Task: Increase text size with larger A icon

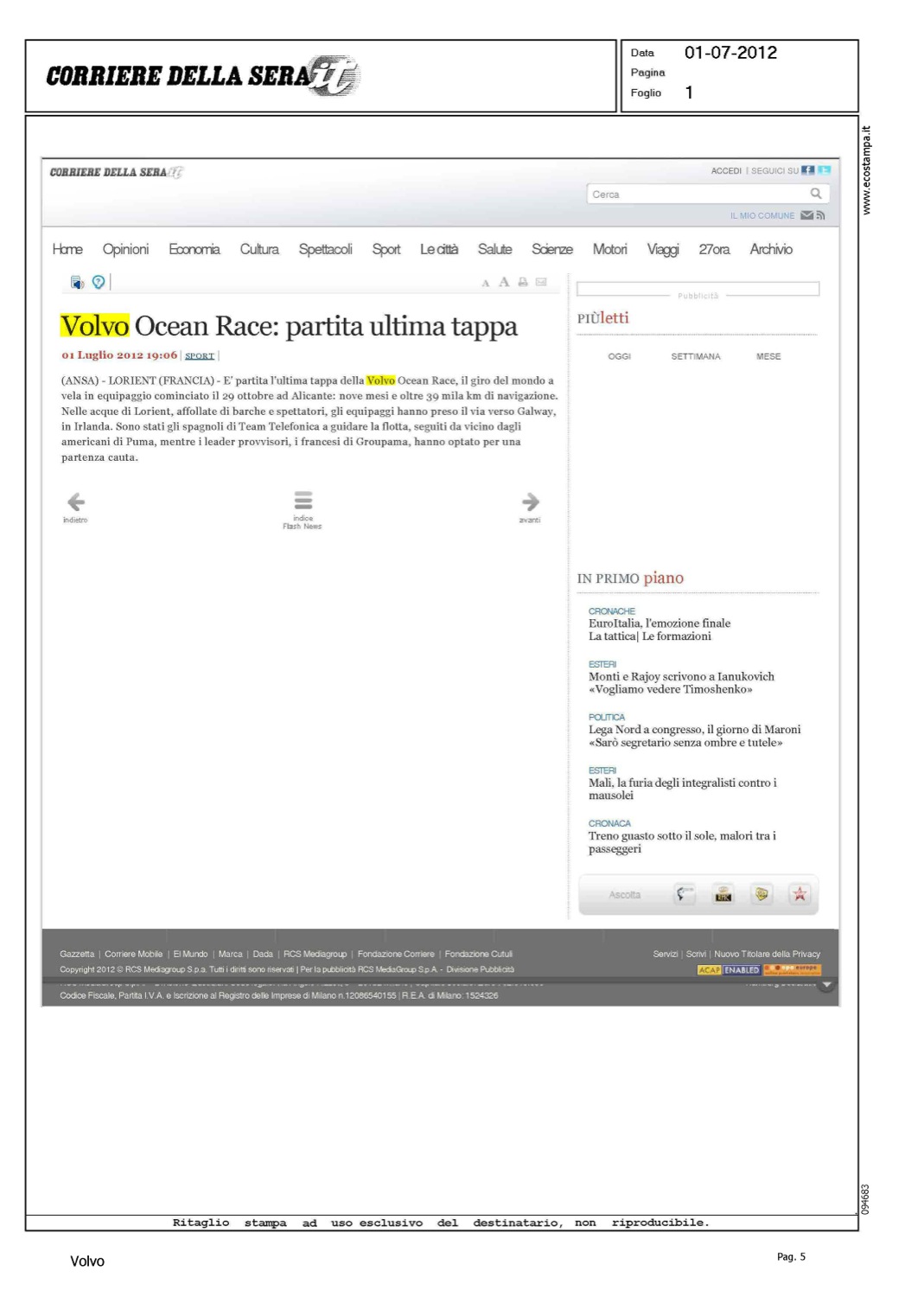Action: [x=504, y=282]
